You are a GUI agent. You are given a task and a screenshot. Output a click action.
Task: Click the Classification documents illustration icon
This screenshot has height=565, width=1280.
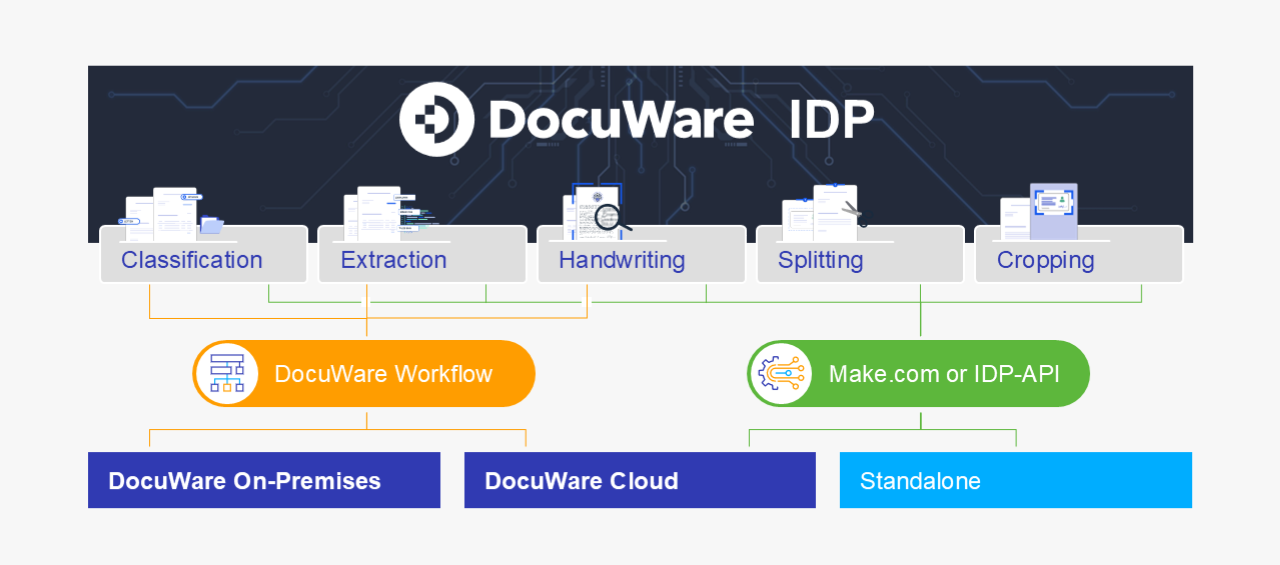tap(172, 213)
